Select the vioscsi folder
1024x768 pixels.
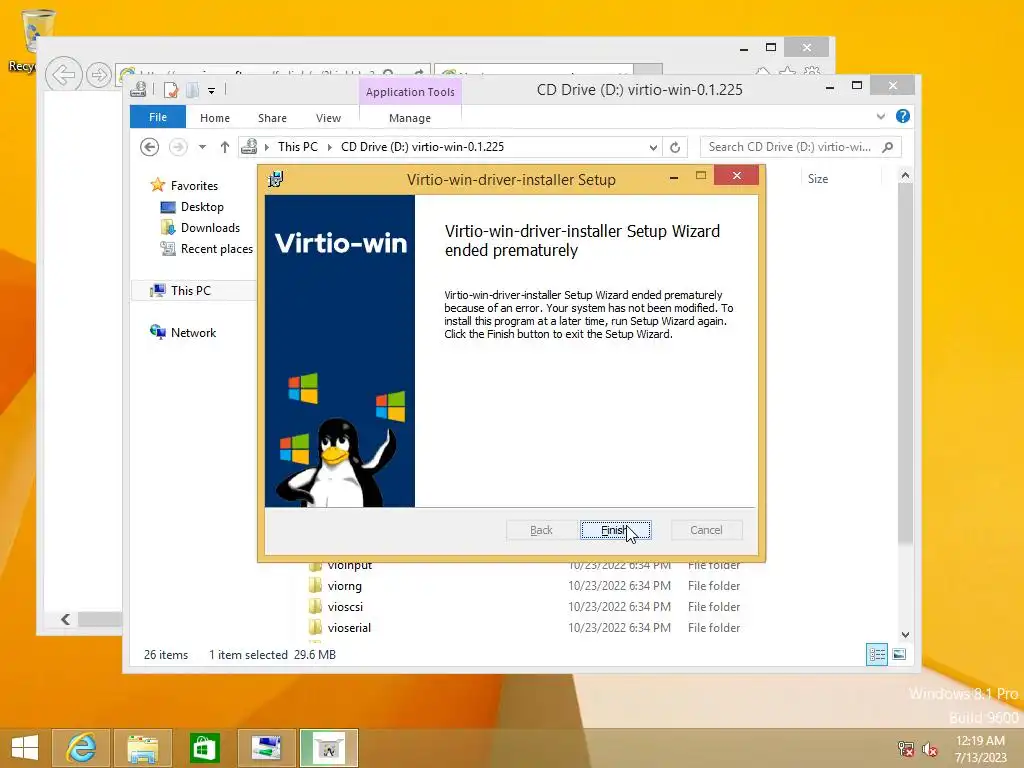(x=345, y=607)
